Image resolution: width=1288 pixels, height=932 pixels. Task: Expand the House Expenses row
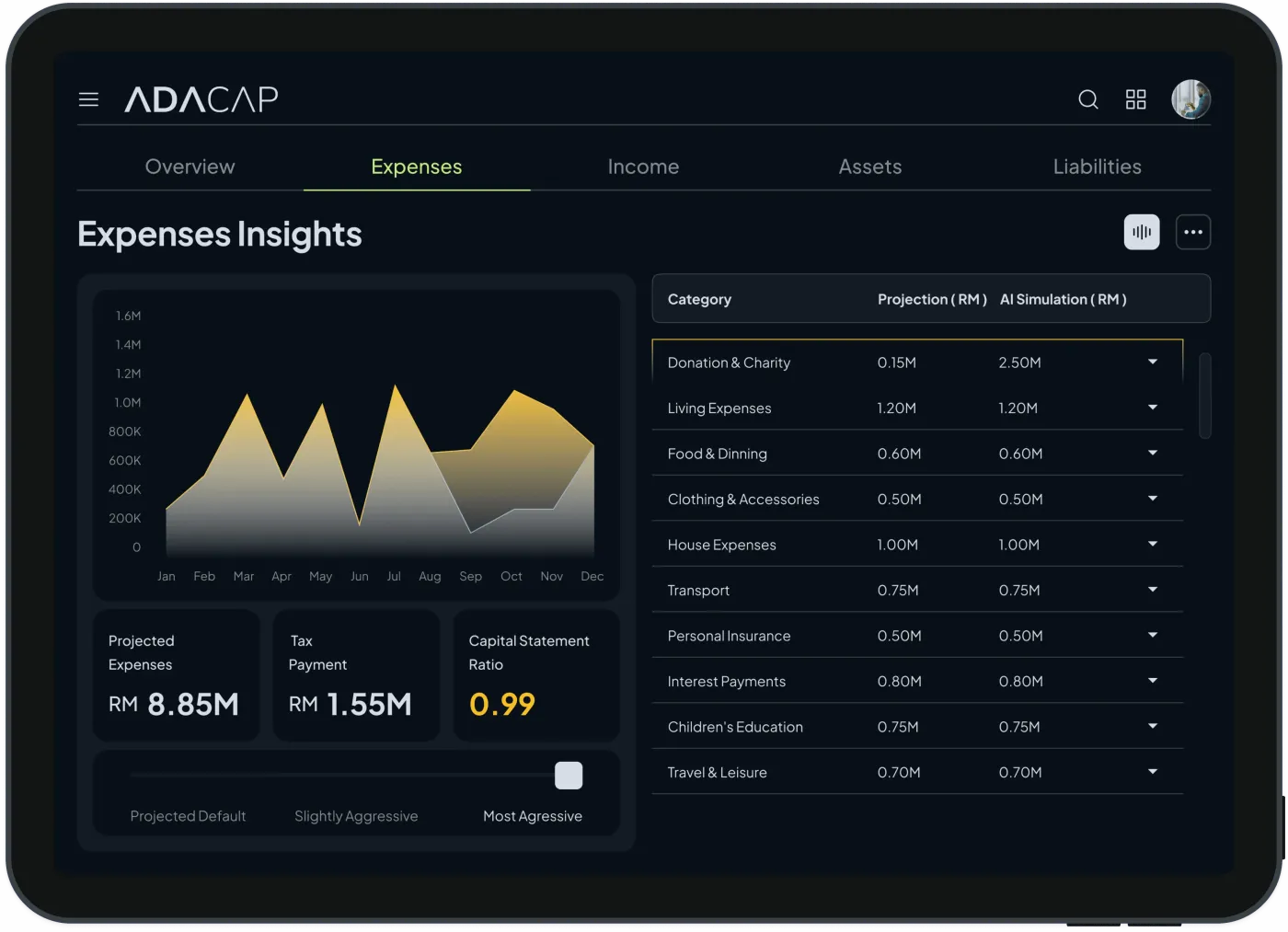coord(1153,544)
